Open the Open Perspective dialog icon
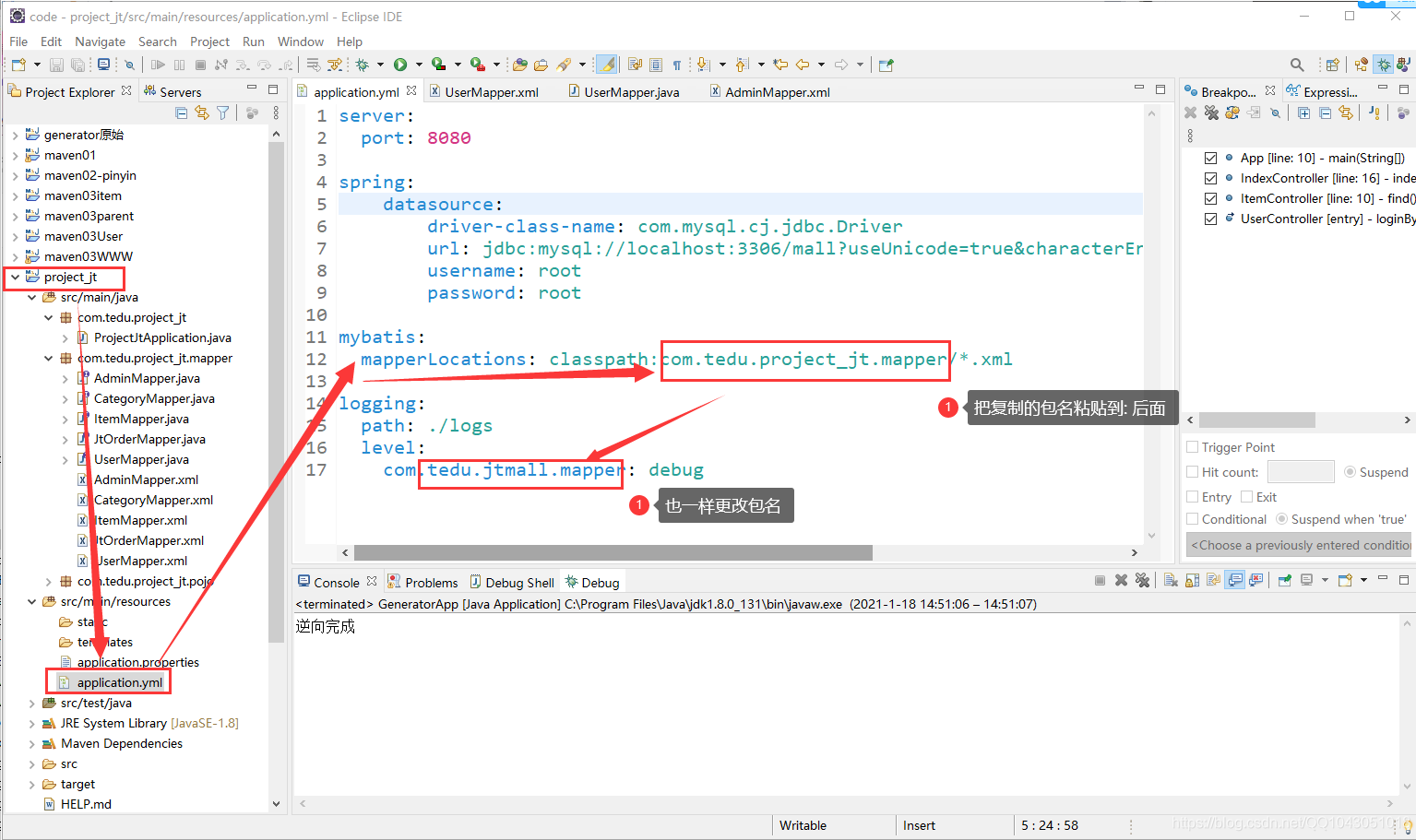The height and width of the screenshot is (840, 1416). tap(1333, 65)
